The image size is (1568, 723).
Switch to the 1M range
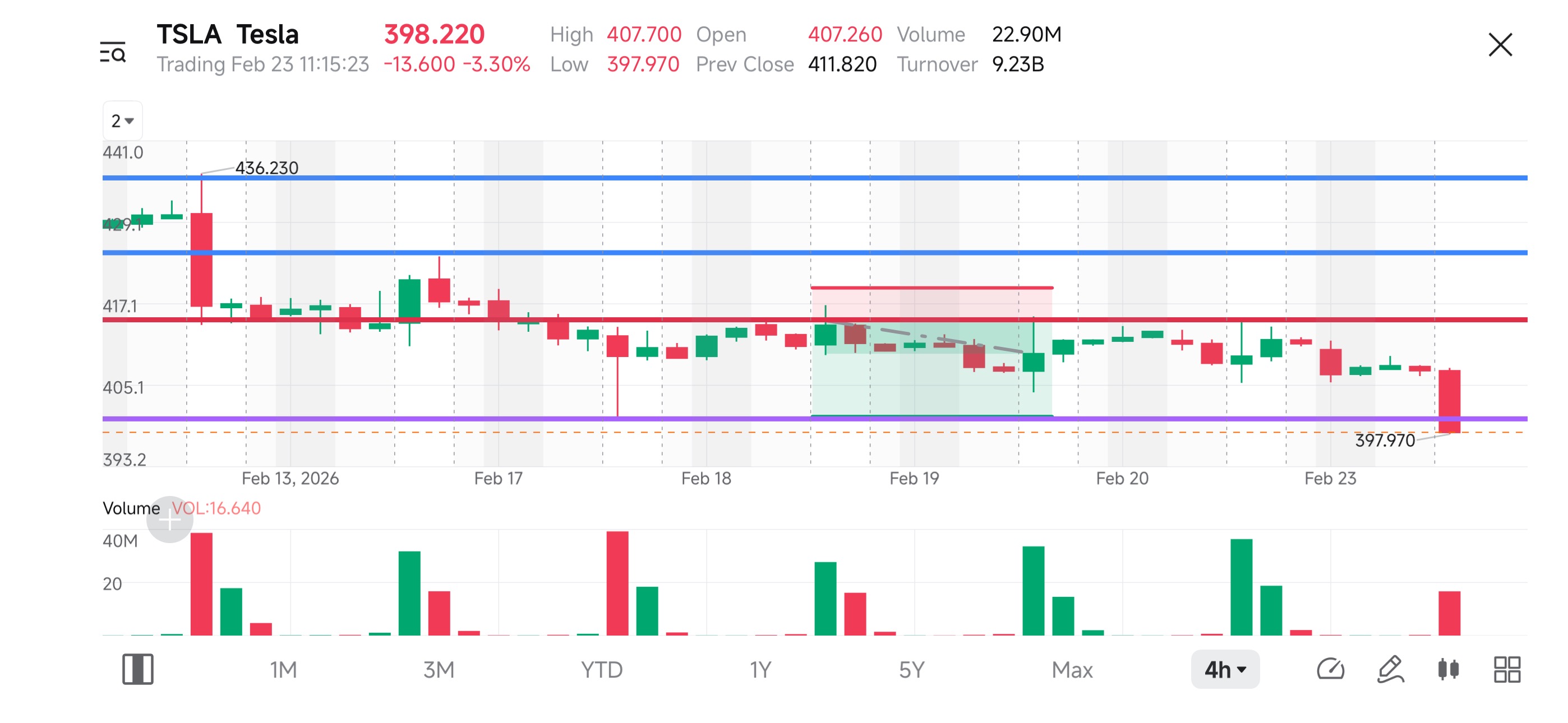pos(283,669)
